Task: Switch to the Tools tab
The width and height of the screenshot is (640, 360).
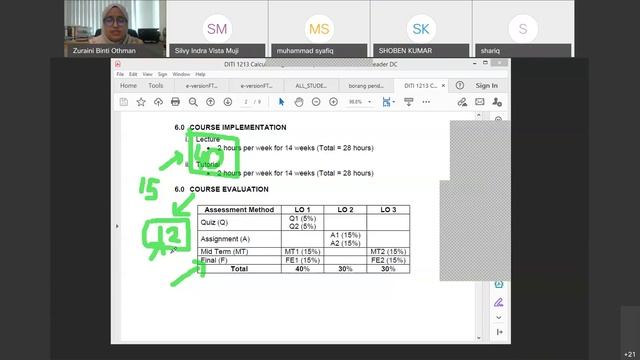Action: pos(156,86)
